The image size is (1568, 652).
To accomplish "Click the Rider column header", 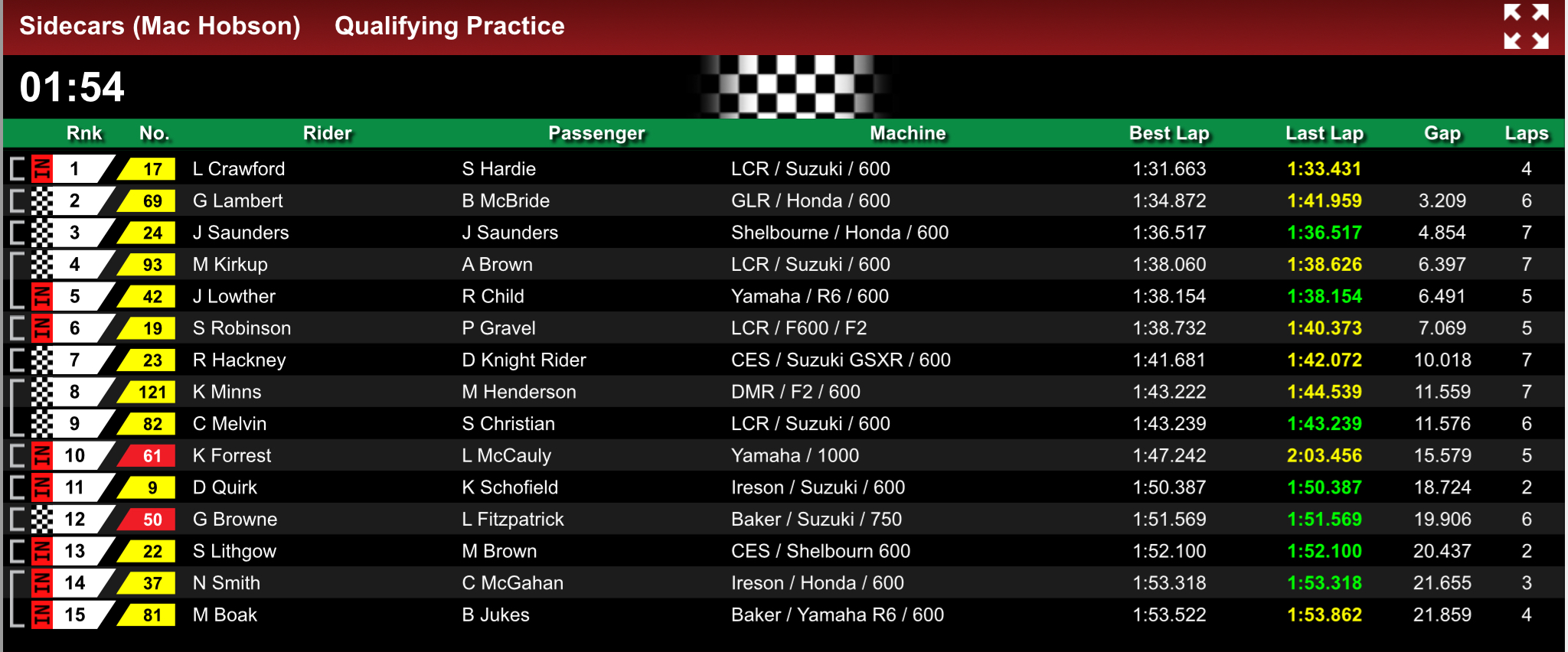I will [328, 133].
